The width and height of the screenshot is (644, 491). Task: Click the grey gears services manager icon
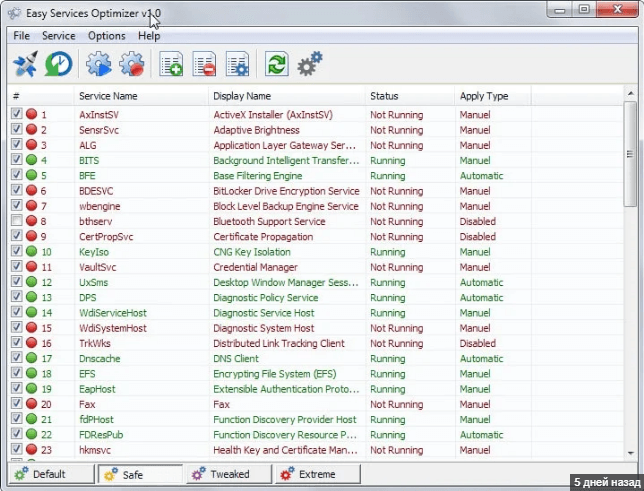pos(310,64)
